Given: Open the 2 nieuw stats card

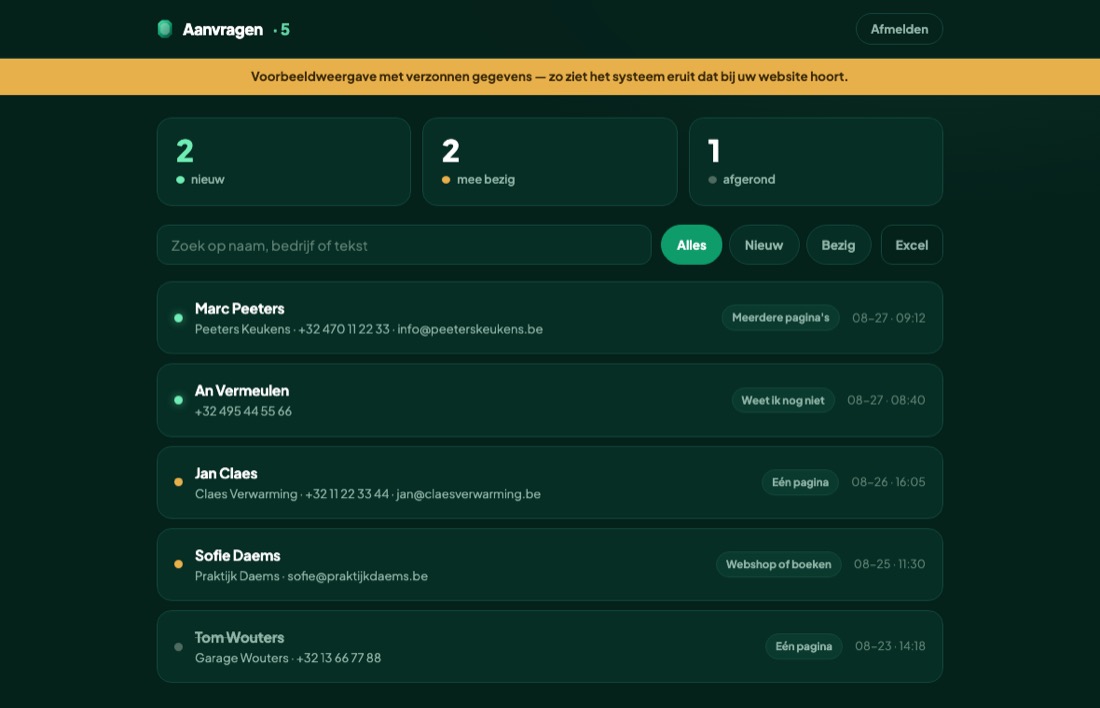Looking at the screenshot, I should pos(283,161).
